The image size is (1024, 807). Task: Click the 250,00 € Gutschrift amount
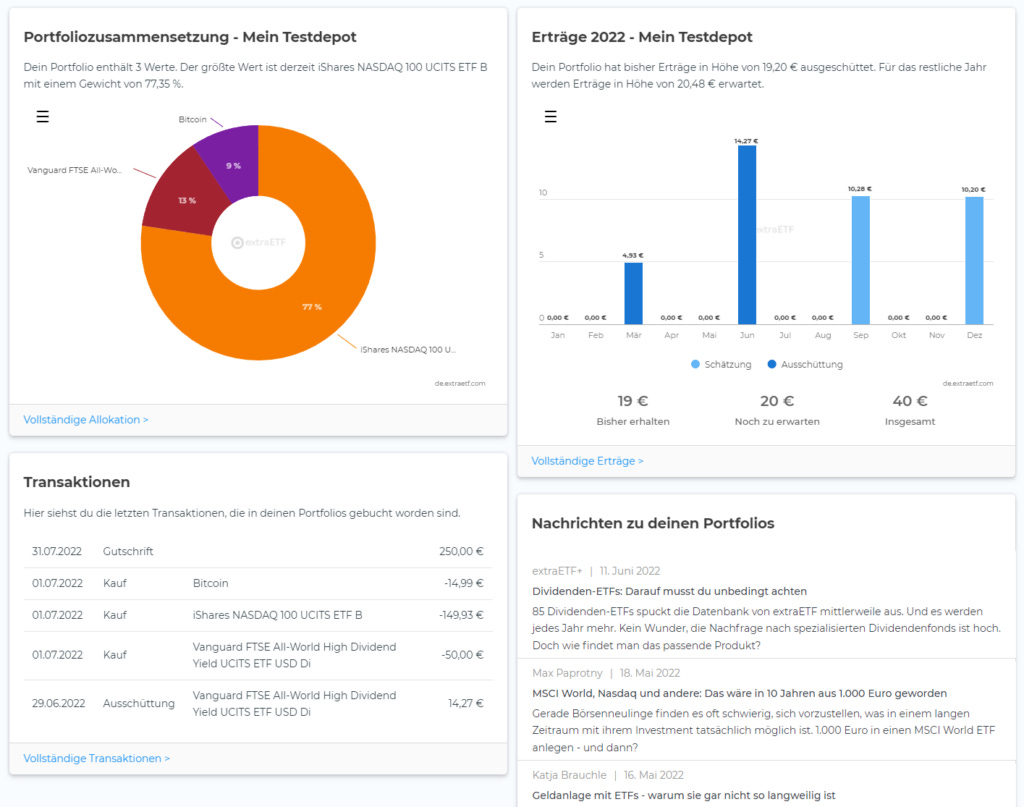pos(461,551)
